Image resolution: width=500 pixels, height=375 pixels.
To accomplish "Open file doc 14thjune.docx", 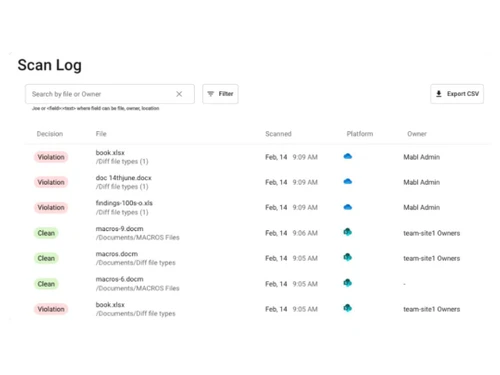I will point(123,178).
